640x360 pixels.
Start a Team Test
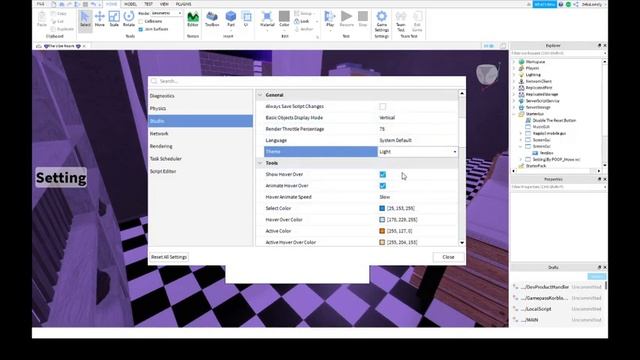pyautogui.click(x=401, y=21)
